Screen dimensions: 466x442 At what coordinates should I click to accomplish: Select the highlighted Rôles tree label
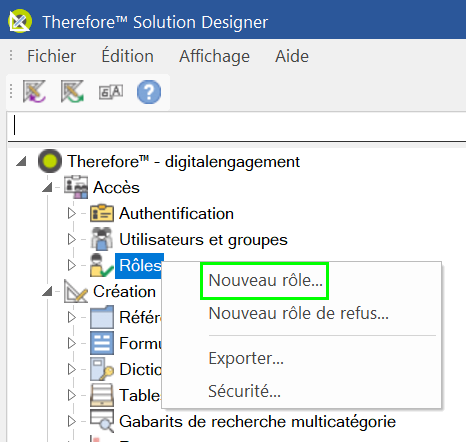[x=140, y=265]
